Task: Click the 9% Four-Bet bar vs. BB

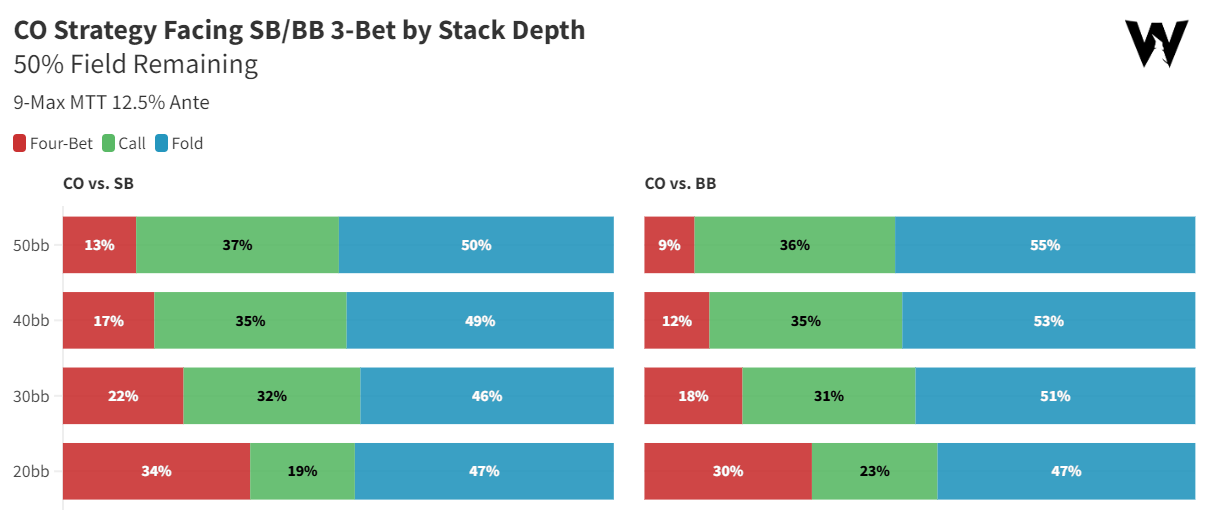Action: tap(669, 245)
